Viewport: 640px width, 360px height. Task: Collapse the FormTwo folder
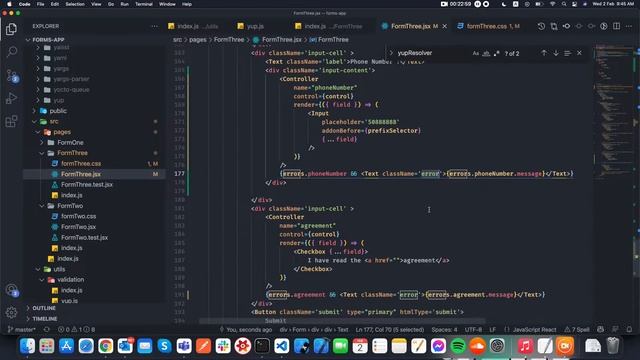pos(70,206)
